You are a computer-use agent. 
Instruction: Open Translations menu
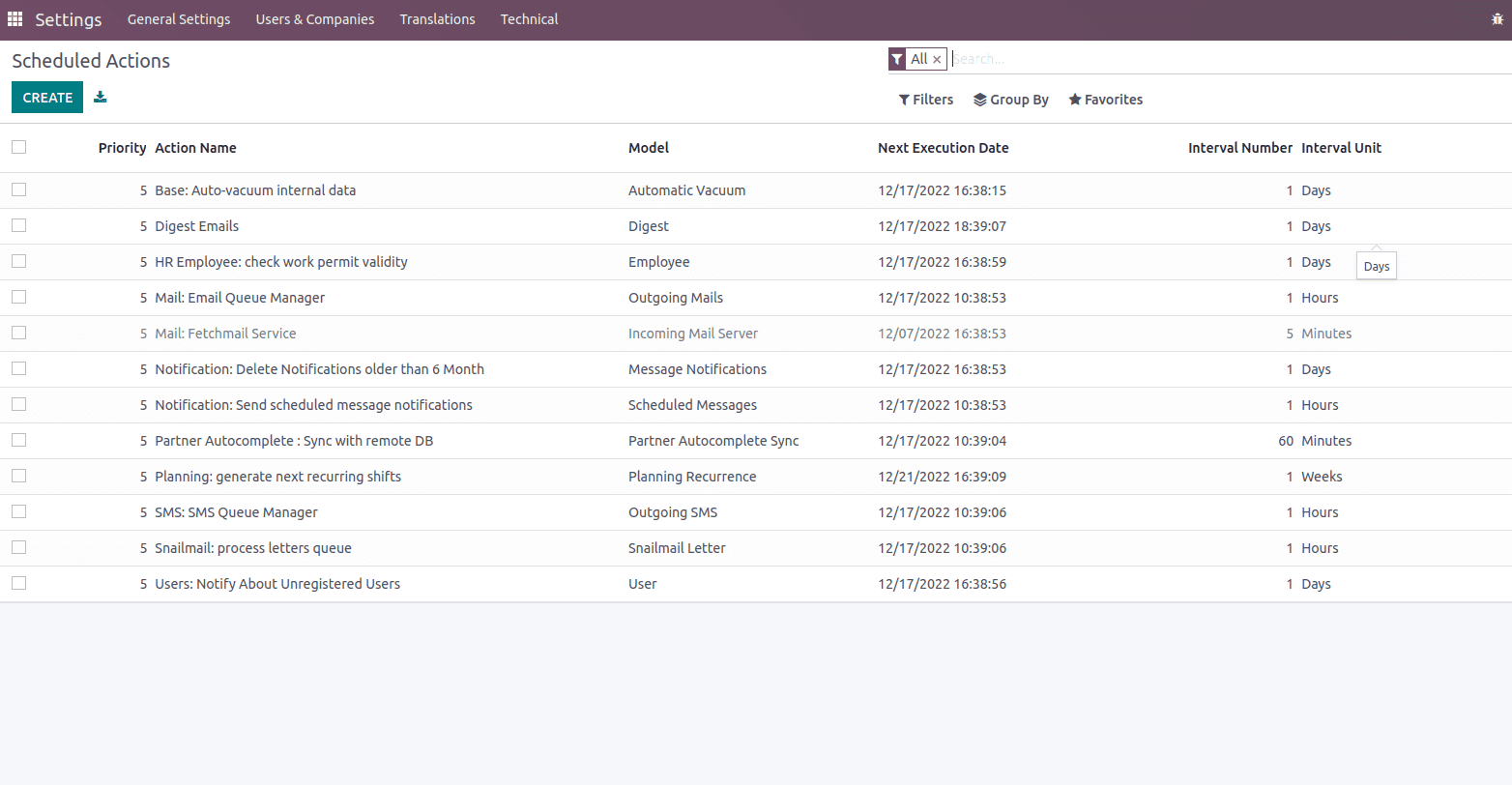438,19
